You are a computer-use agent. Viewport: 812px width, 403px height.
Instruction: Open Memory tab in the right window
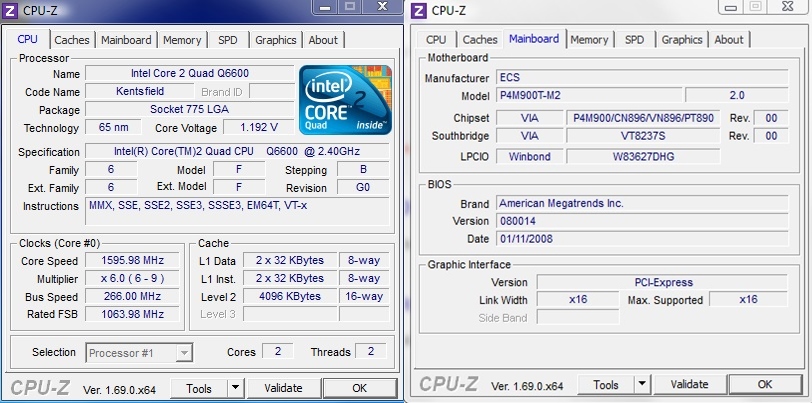(589, 39)
